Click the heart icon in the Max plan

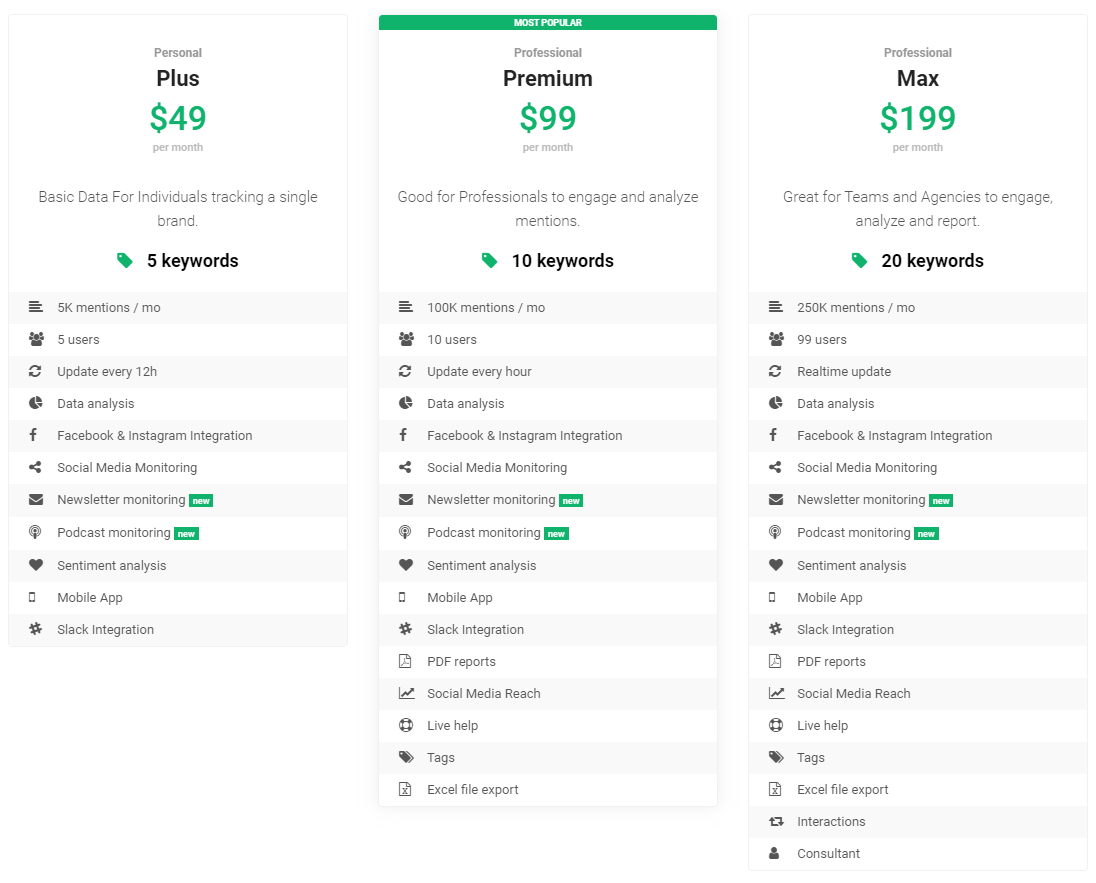coord(776,565)
